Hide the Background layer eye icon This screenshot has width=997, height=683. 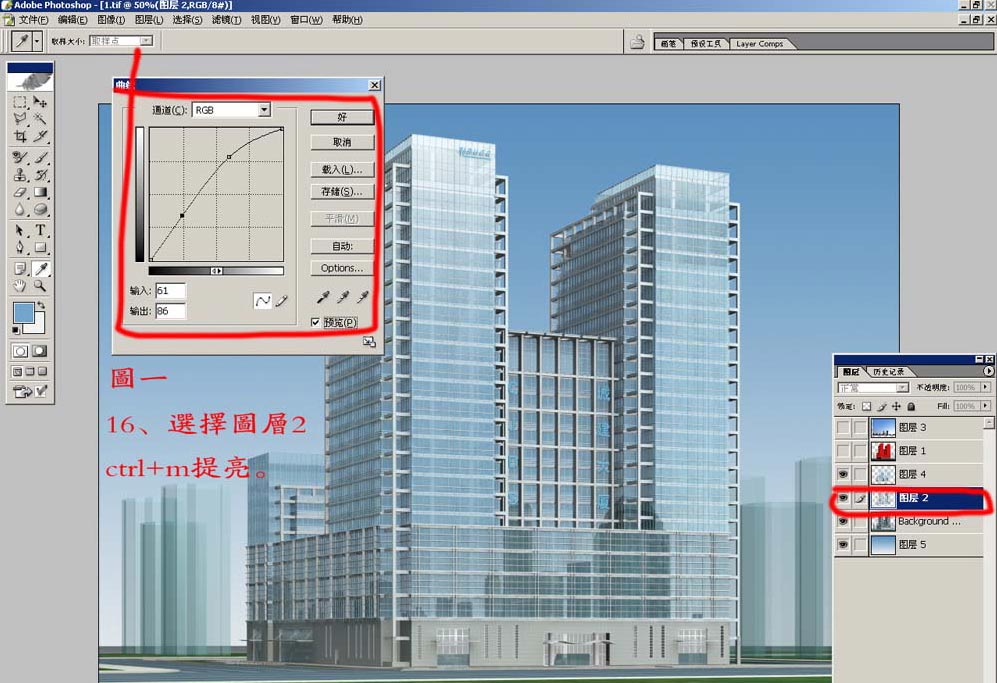click(x=843, y=521)
